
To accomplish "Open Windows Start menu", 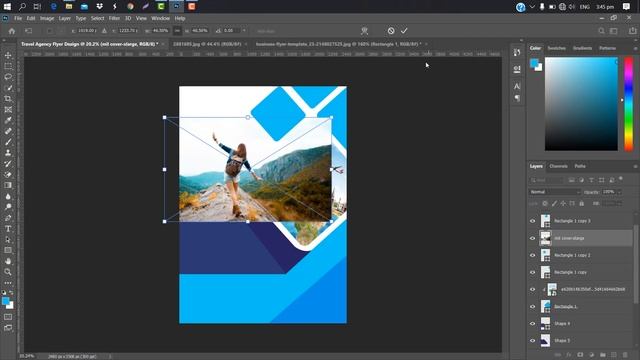I will pyautogui.click(x=7, y=7).
